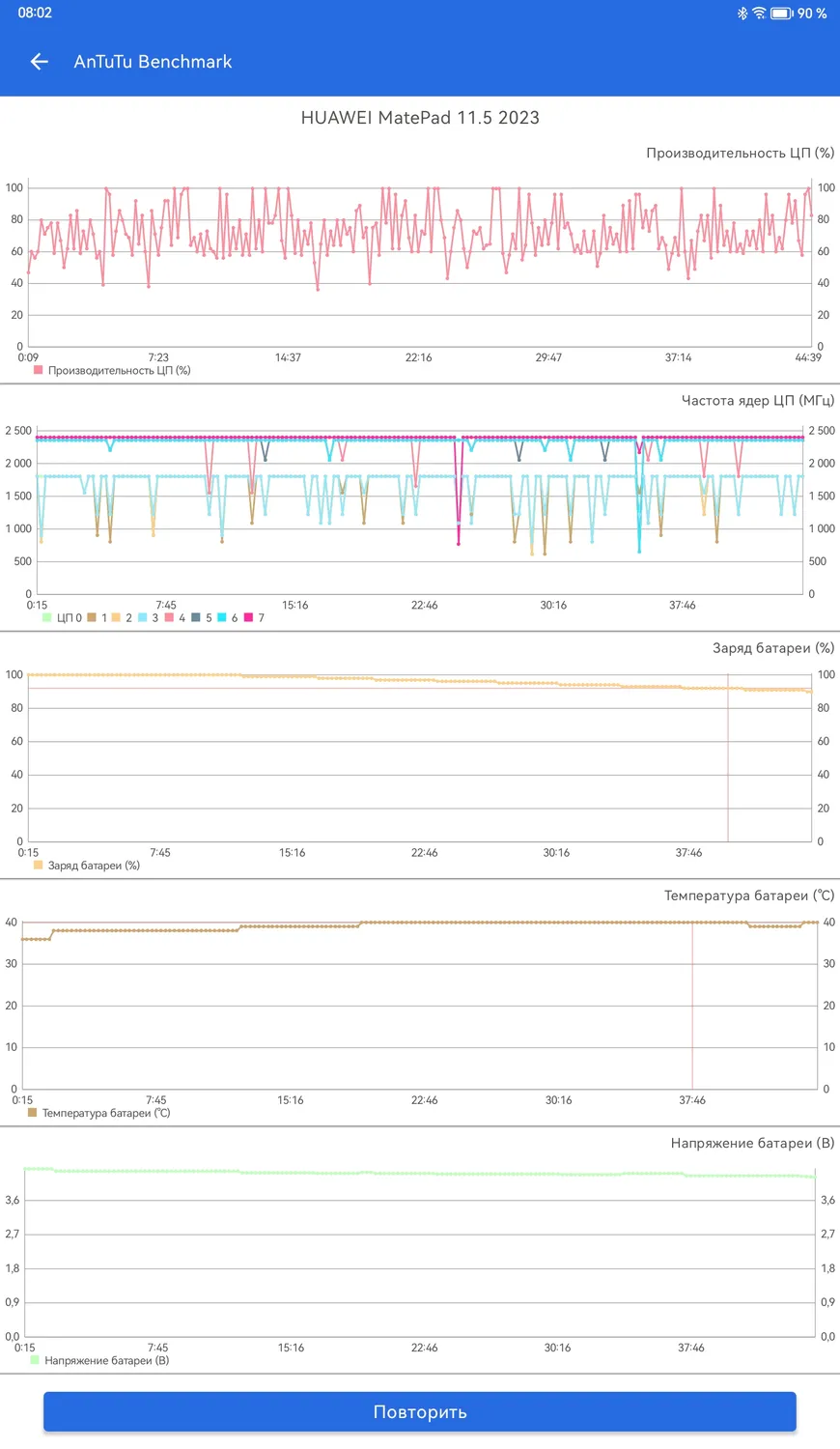The height and width of the screenshot is (1449, 840).
Task: Select core 2 light orange legend swatch
Action: tap(116, 617)
